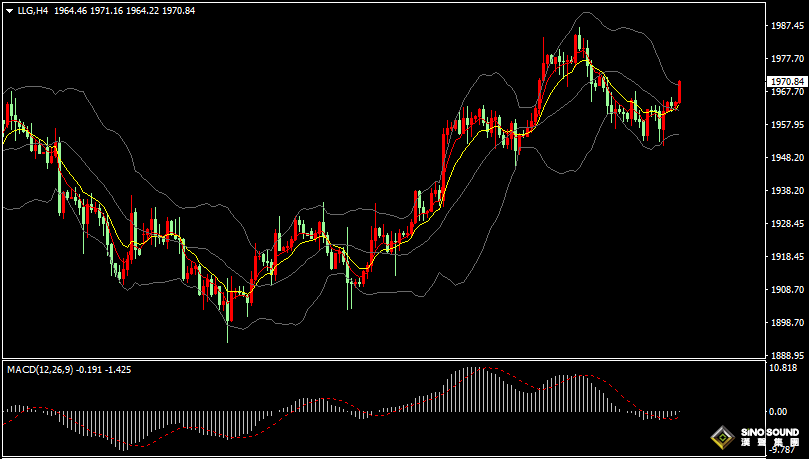Click the last red candle at far right
The image size is (809, 459).
point(679,92)
